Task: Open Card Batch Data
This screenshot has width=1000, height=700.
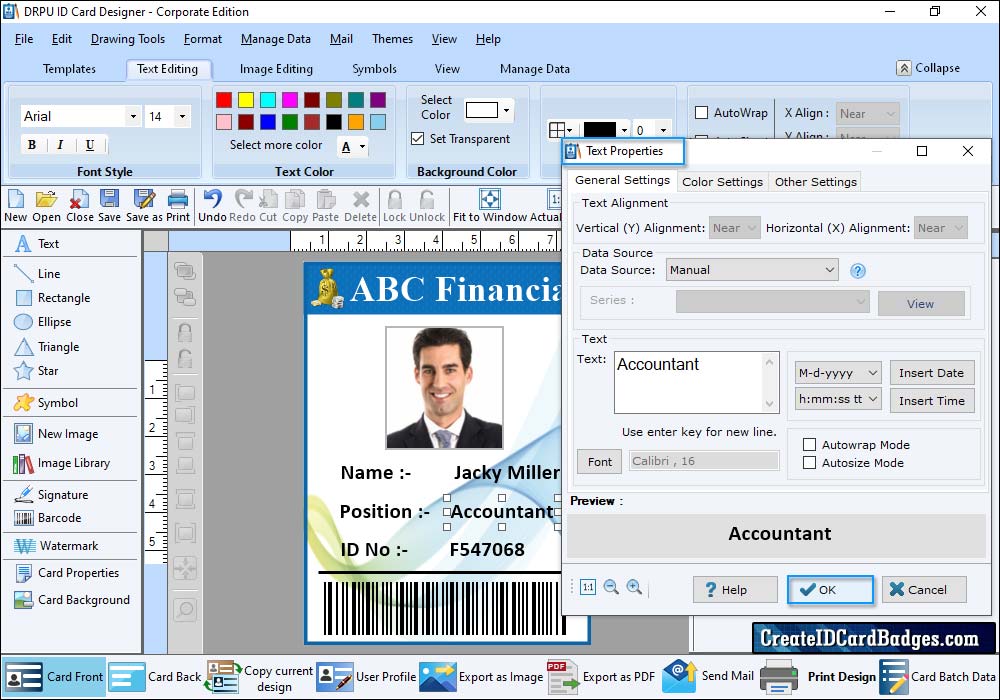Action: (938, 676)
